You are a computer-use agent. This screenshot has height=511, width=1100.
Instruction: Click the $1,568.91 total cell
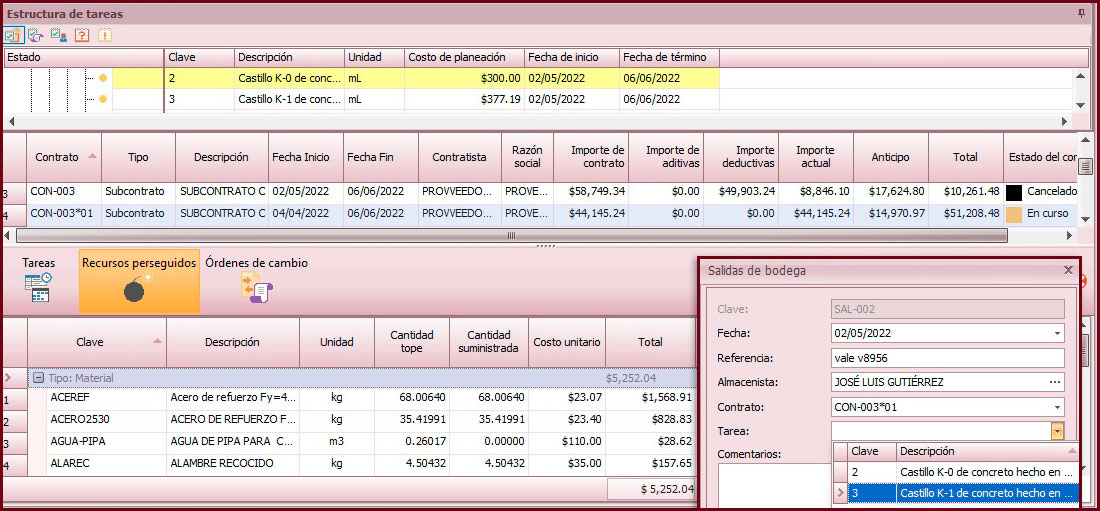coord(650,397)
